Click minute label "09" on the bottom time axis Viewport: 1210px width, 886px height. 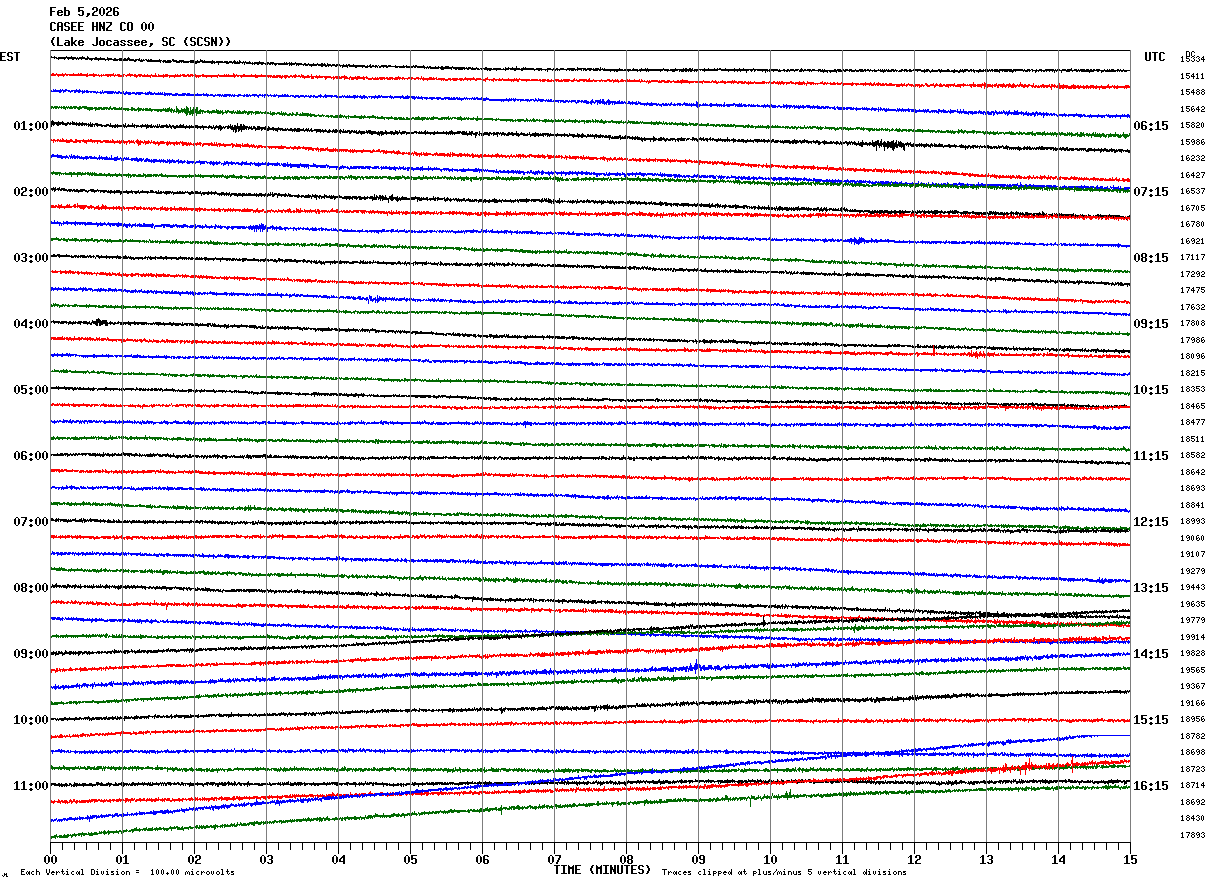(x=698, y=859)
